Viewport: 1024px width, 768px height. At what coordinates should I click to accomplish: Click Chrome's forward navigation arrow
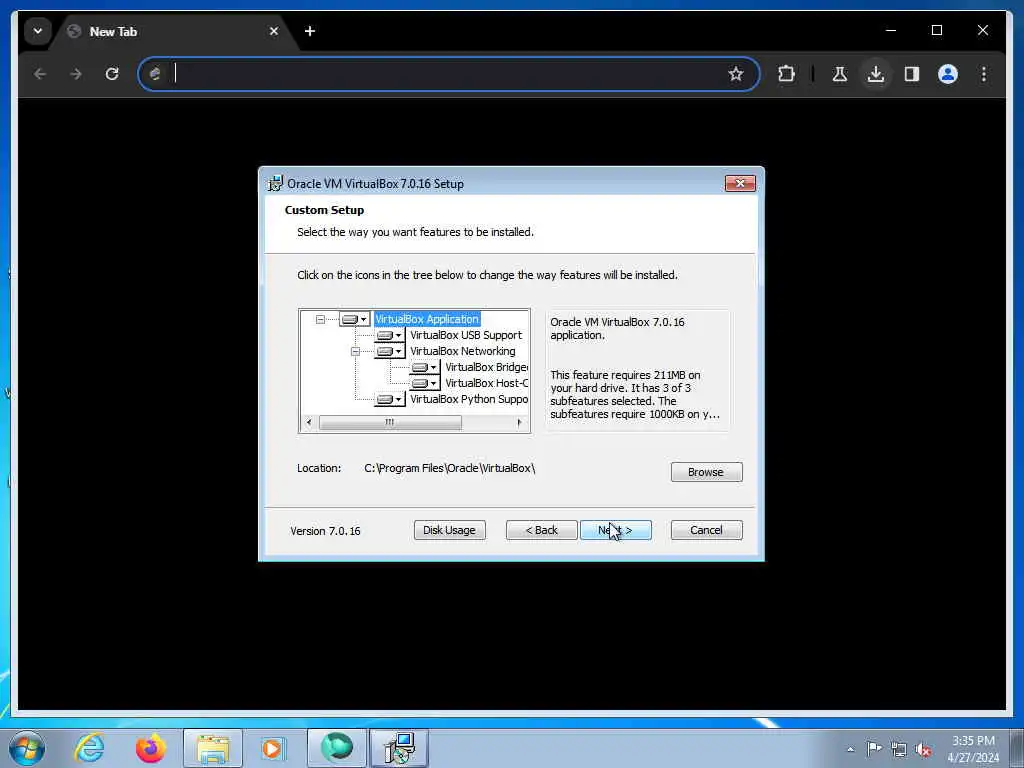[x=76, y=74]
